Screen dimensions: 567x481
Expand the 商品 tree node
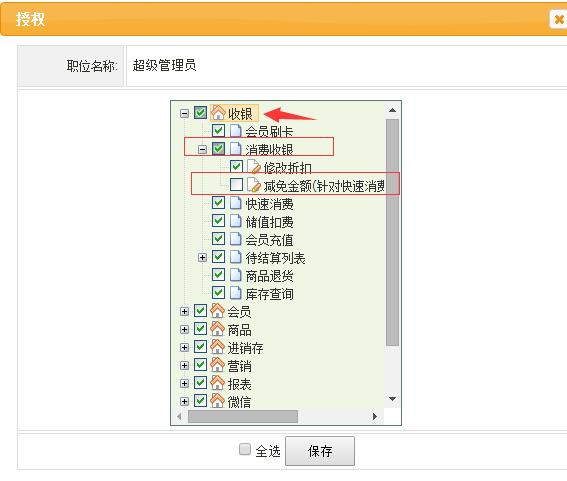point(184,329)
